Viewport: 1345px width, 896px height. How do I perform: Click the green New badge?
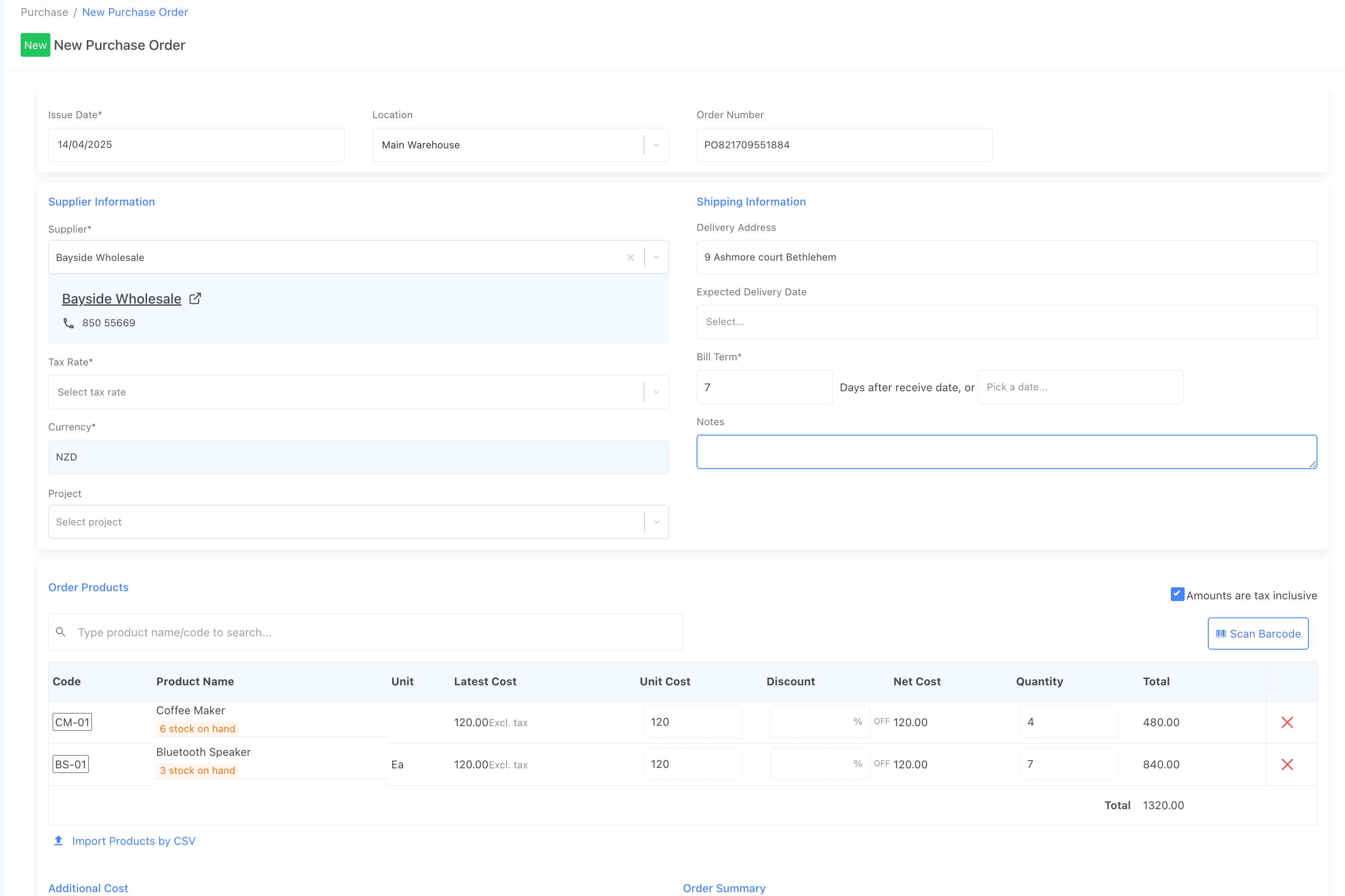click(35, 45)
